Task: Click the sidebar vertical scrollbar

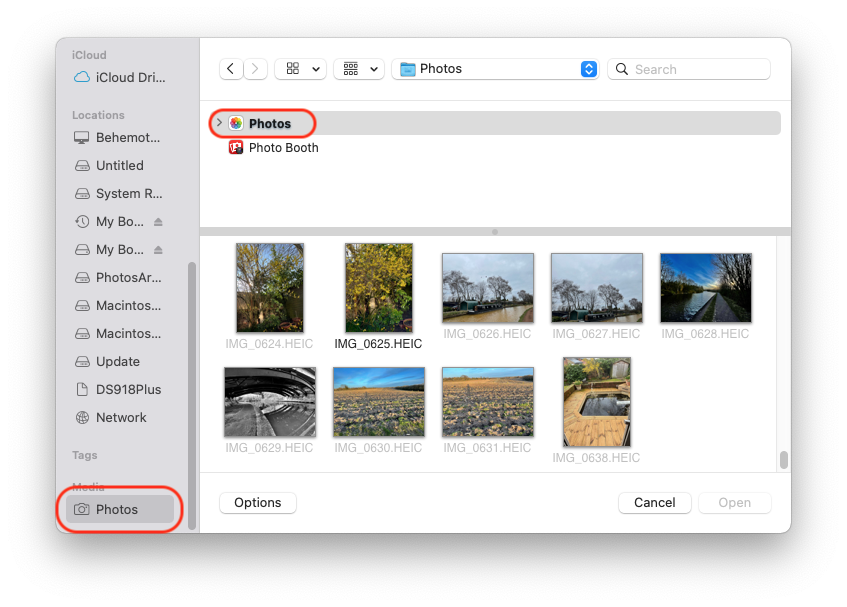Action: pos(192,395)
